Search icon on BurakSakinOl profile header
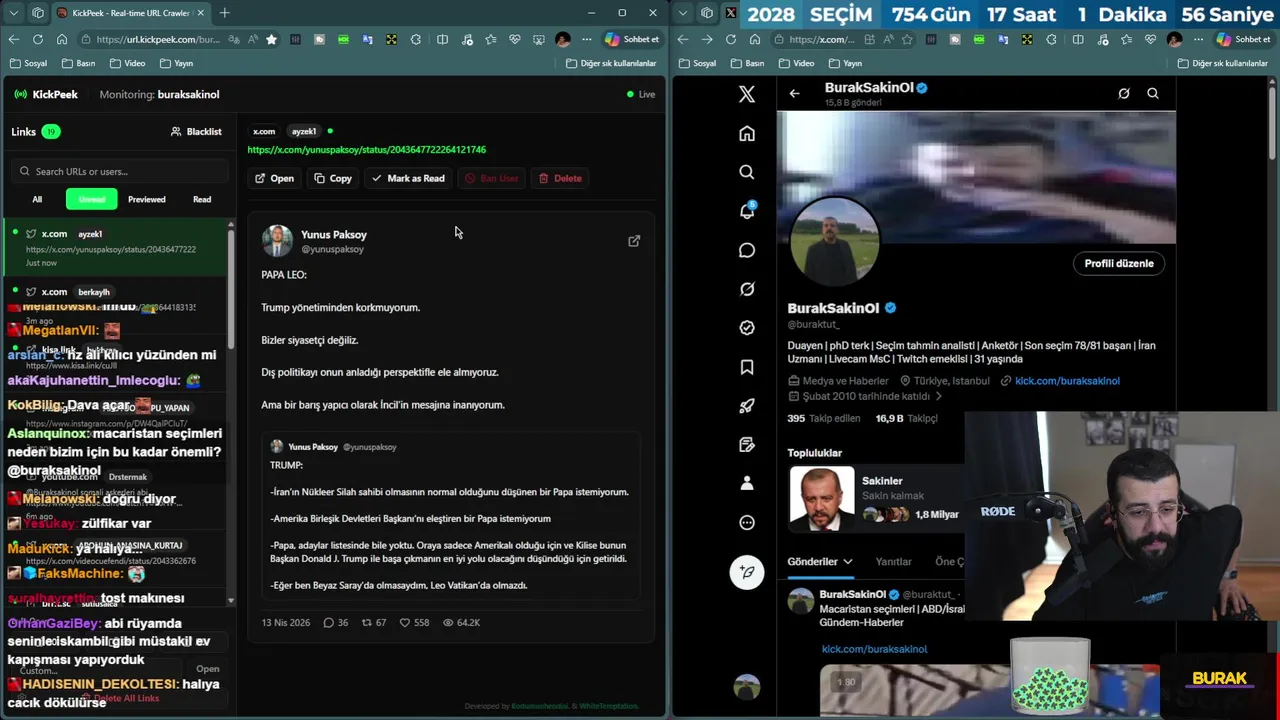 coord(1153,93)
